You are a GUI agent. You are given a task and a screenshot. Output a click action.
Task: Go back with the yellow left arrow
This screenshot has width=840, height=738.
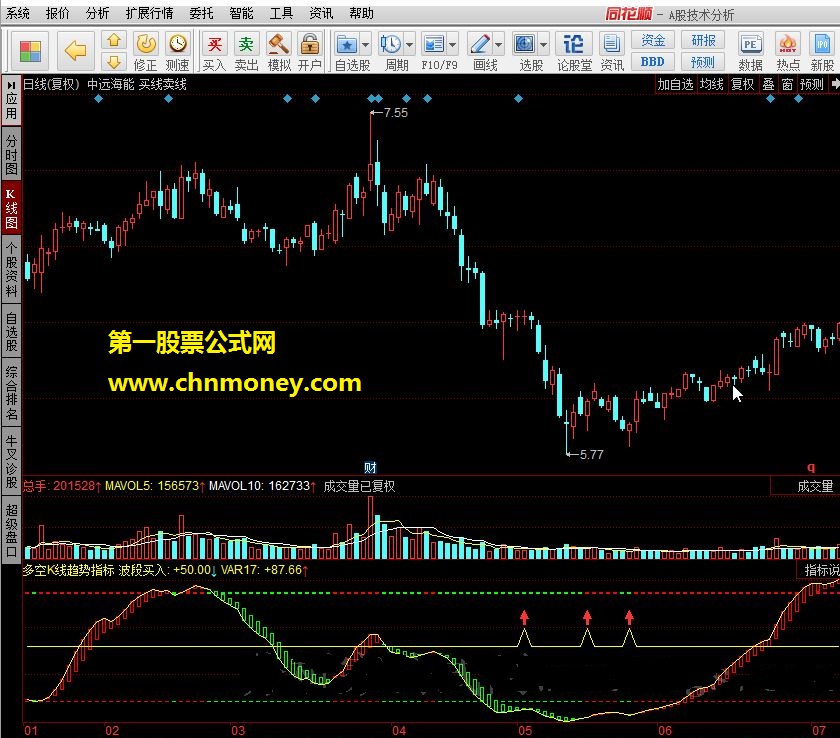pyautogui.click(x=76, y=51)
